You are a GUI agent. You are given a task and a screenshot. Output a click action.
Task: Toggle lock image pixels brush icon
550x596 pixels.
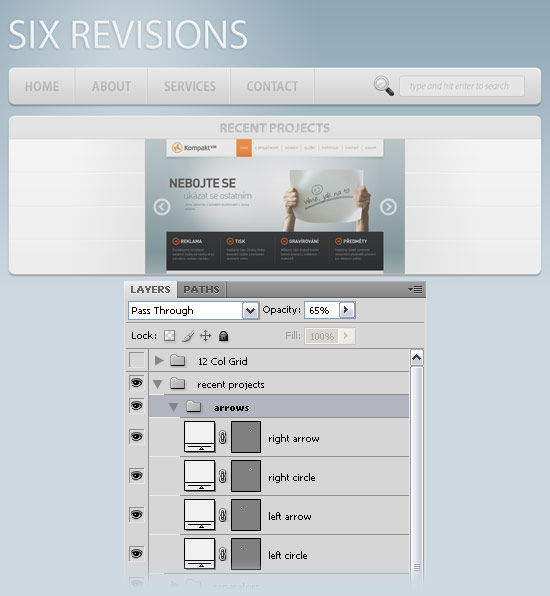pyautogui.click(x=188, y=336)
